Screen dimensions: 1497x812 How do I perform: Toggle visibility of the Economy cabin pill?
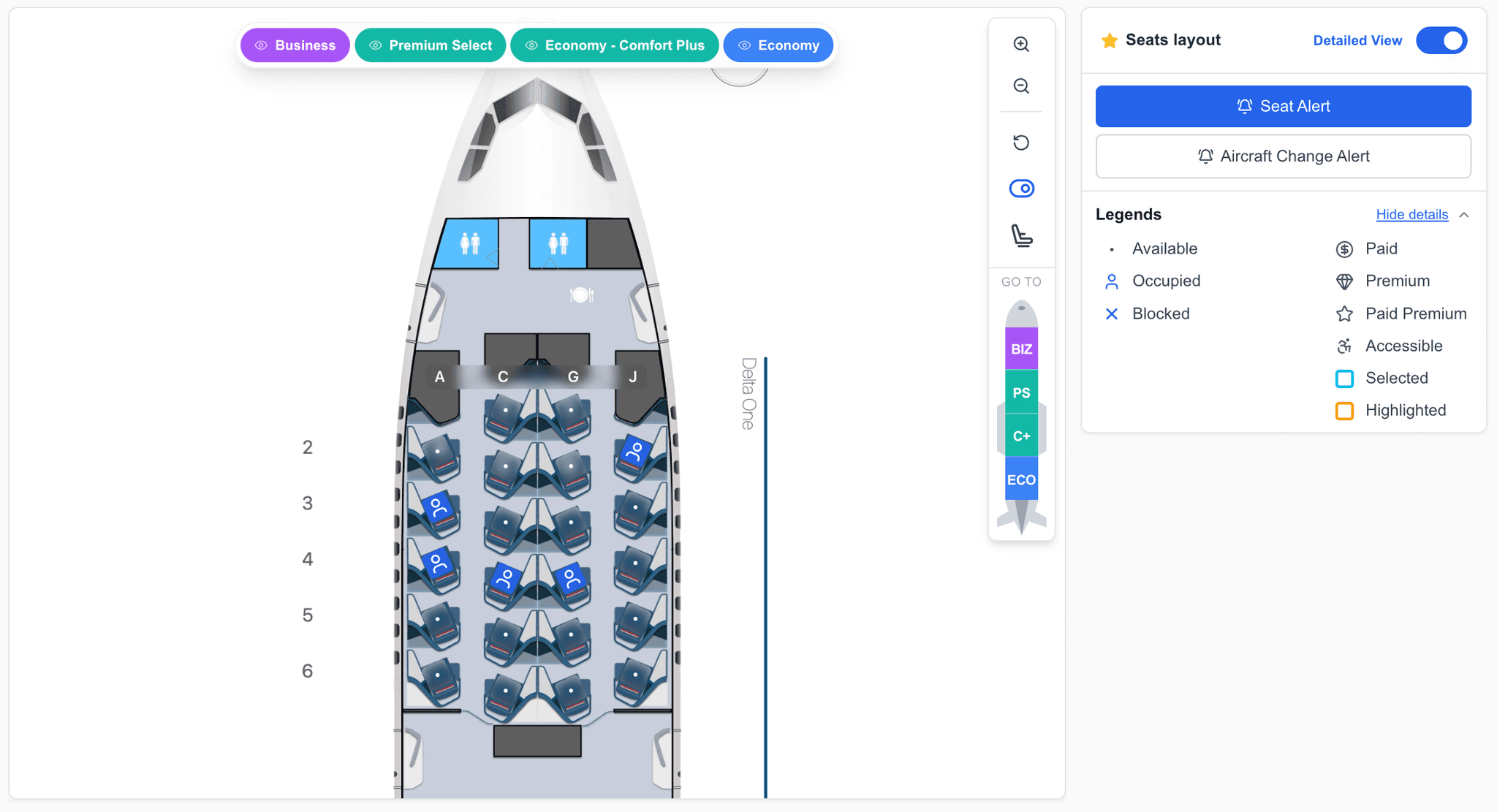coord(778,45)
